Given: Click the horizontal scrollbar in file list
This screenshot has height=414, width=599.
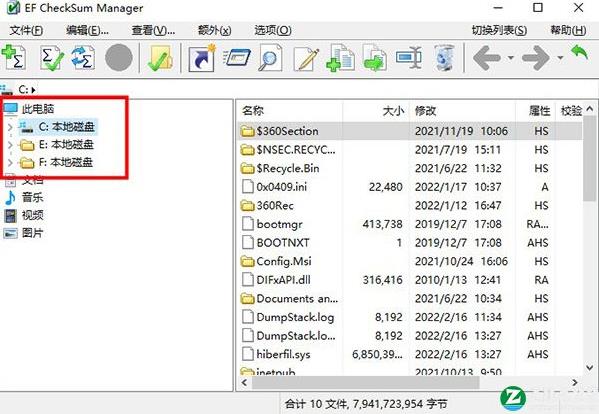Looking at the screenshot, I should click(365, 382).
